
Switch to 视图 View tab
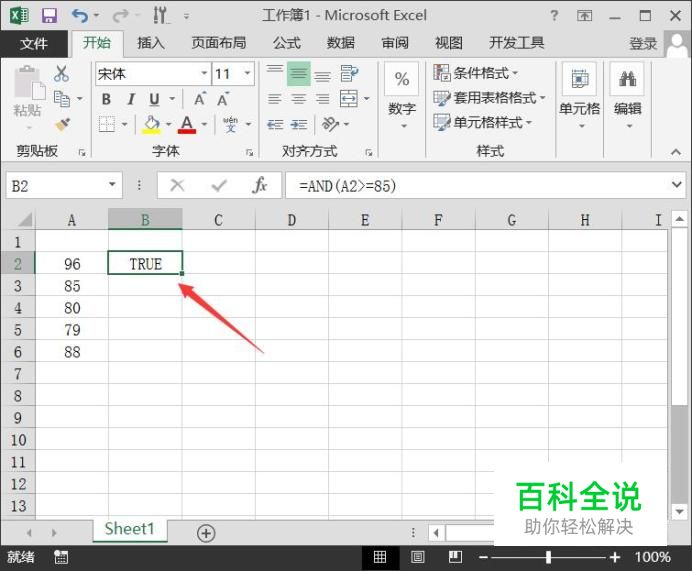(x=449, y=43)
